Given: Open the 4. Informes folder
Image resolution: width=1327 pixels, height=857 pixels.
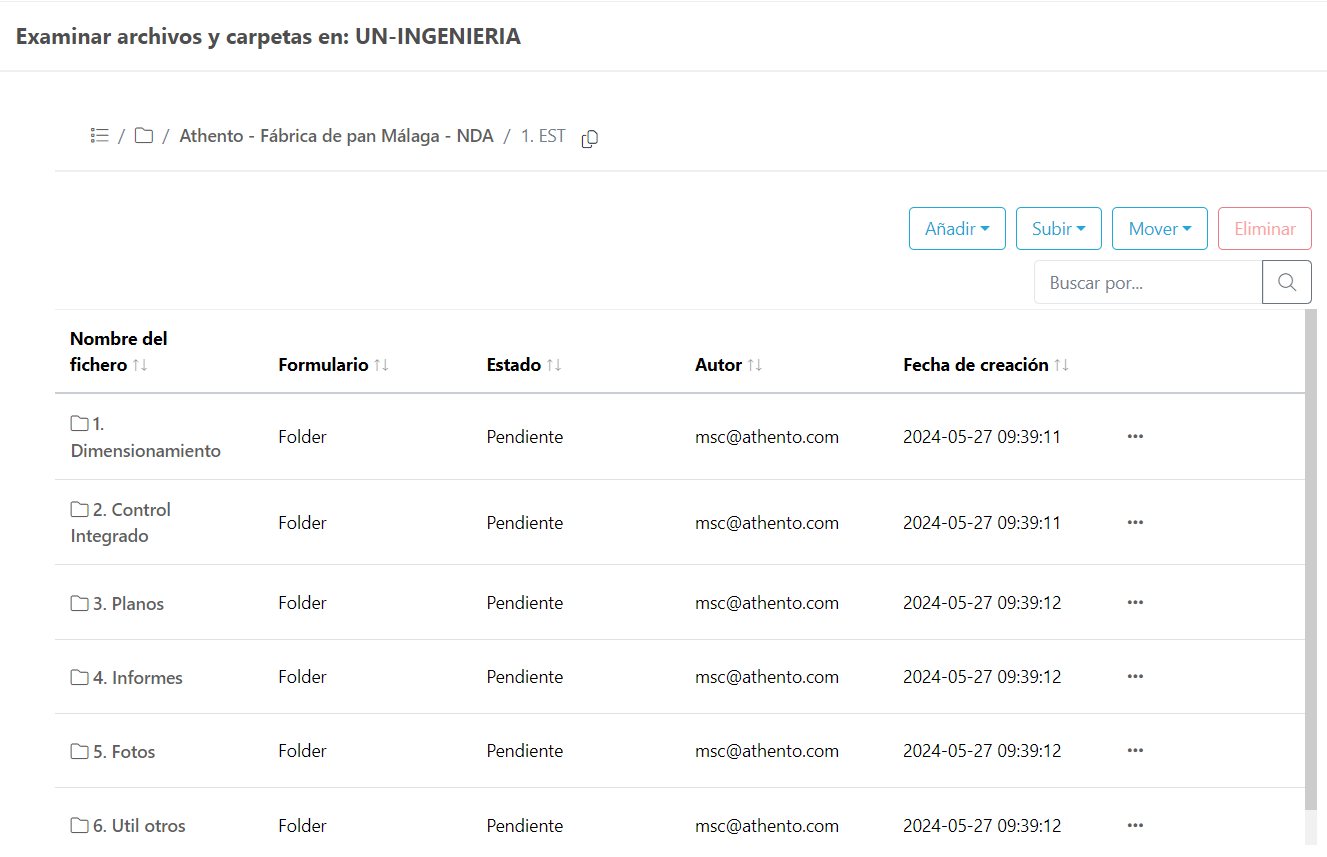Looking at the screenshot, I should 137,678.
